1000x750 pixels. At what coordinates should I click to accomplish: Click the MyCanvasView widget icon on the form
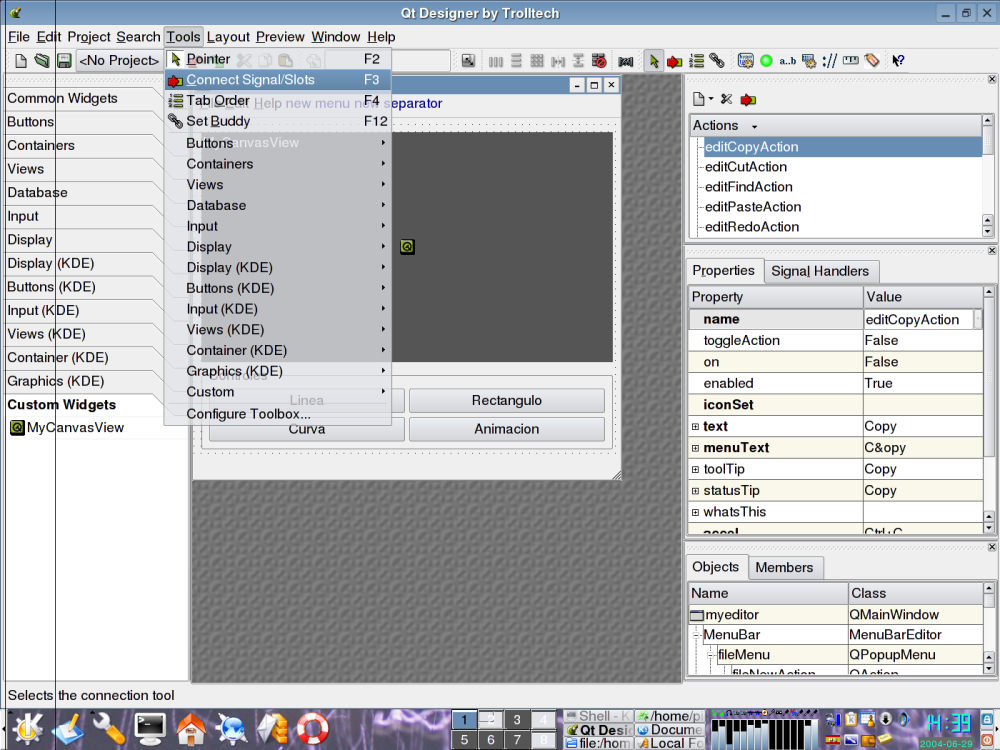click(x=408, y=246)
